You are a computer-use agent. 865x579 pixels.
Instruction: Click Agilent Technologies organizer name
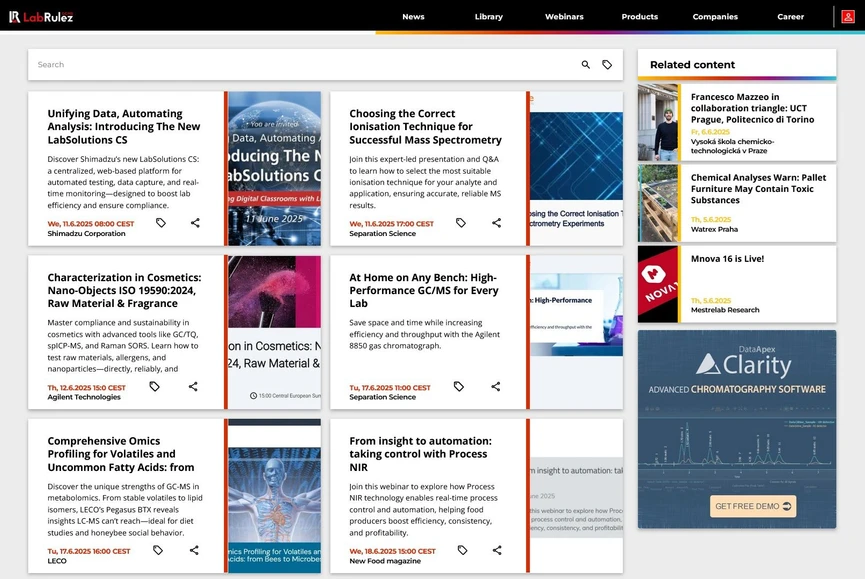click(x=84, y=397)
